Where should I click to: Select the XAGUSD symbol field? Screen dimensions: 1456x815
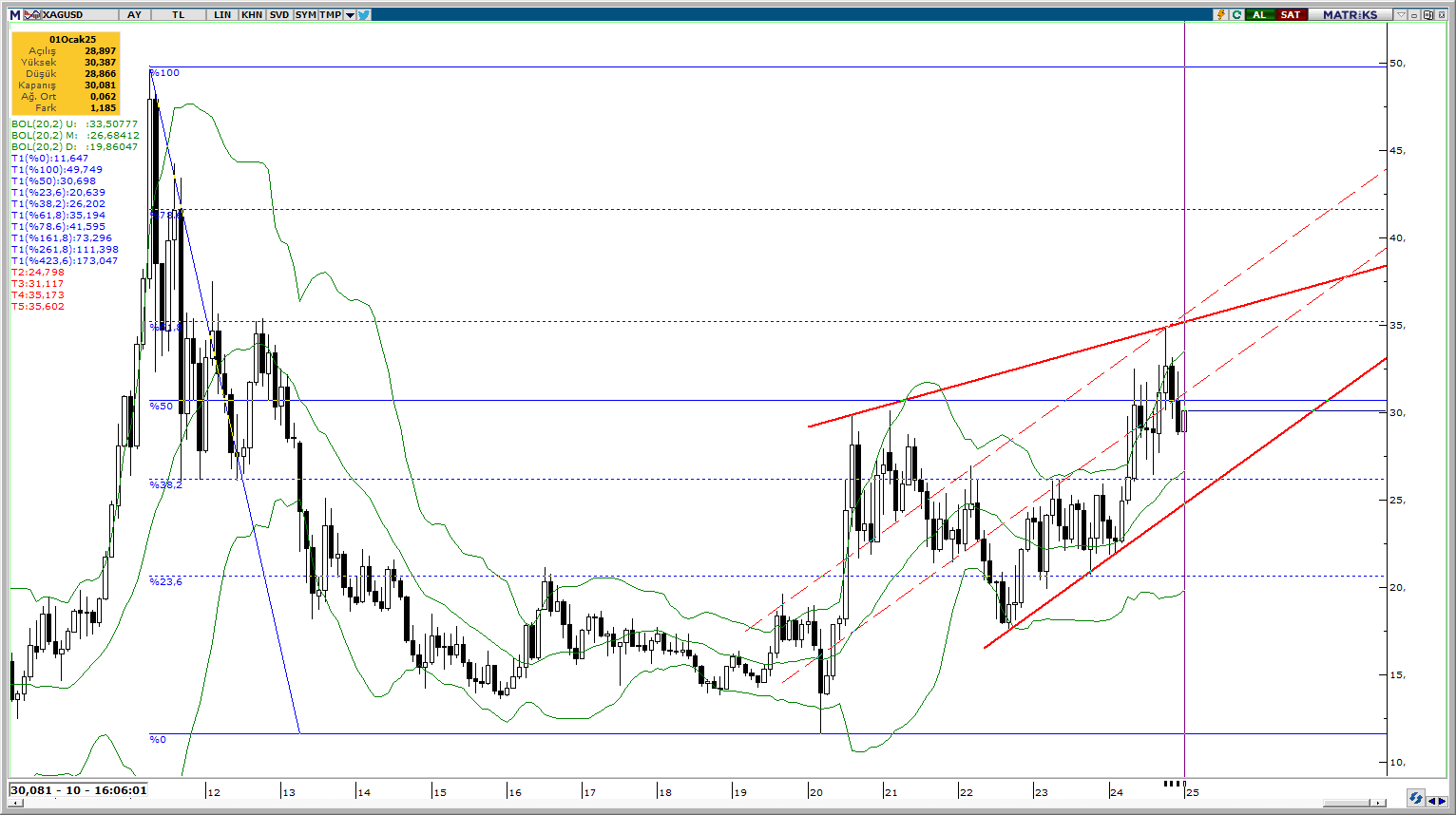pyautogui.click(x=81, y=15)
